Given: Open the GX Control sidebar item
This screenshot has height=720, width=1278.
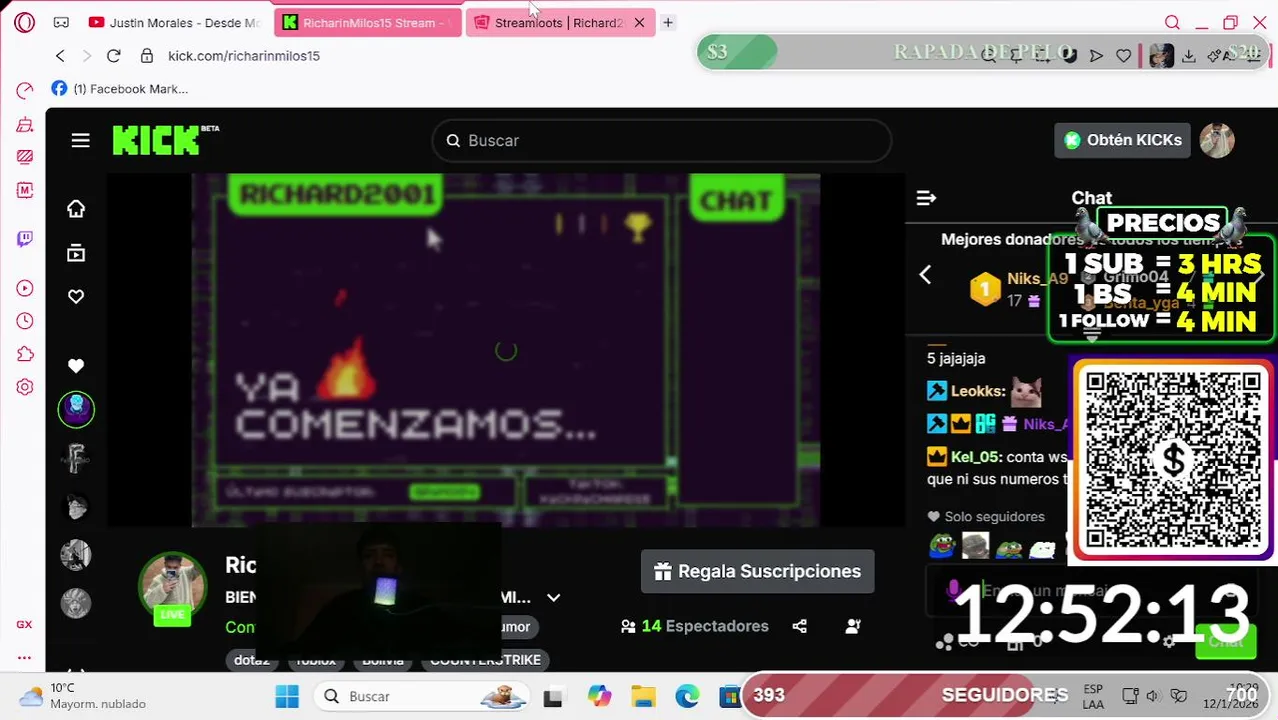Looking at the screenshot, I should (x=24, y=624).
